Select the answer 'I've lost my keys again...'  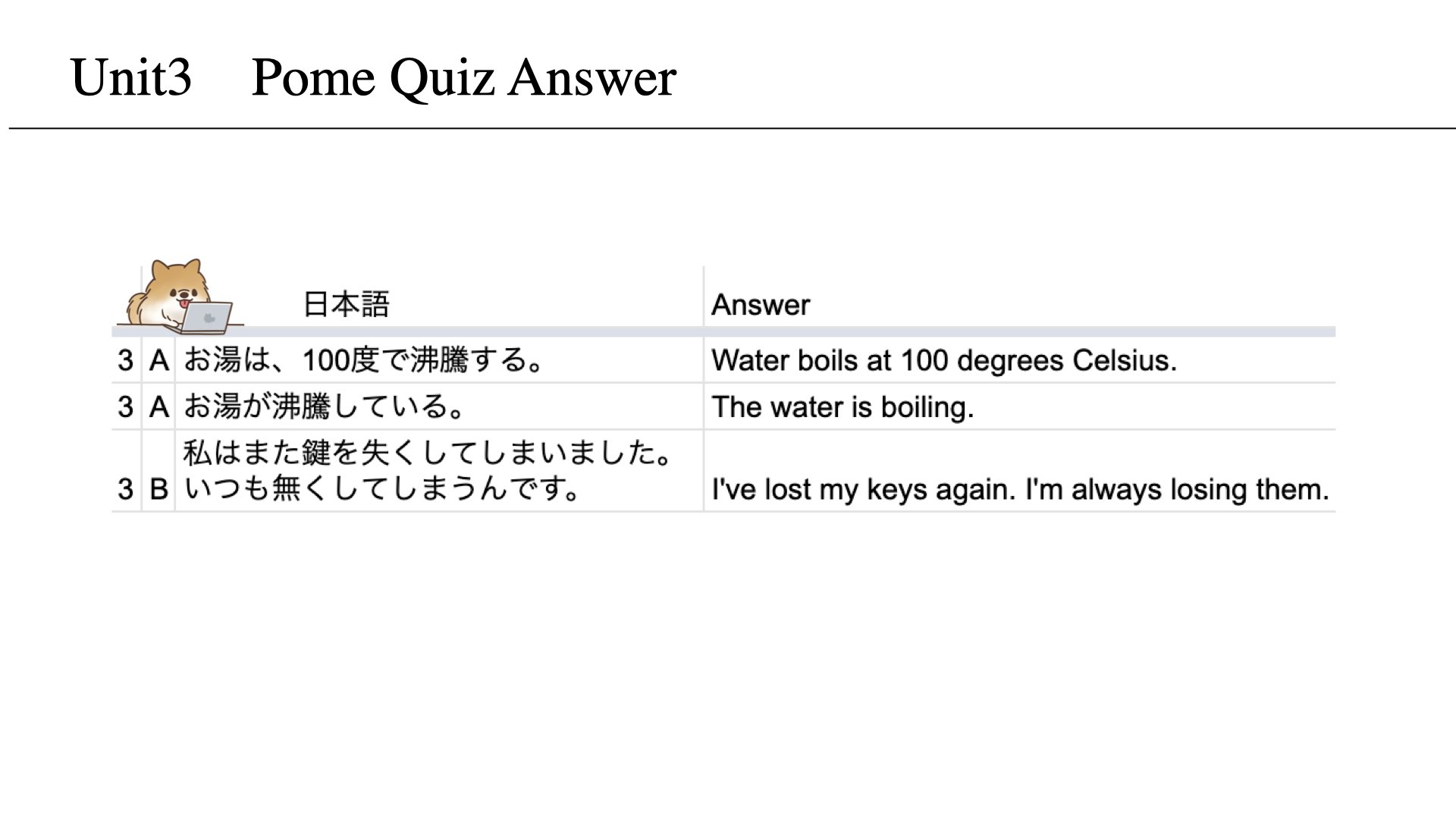(1020, 489)
